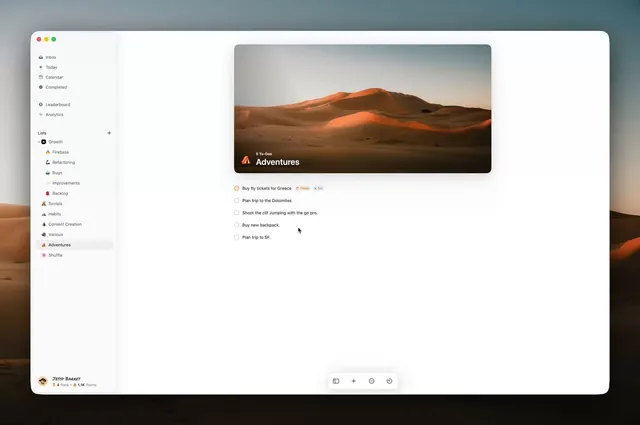Open the Leaderboard page
Screen dimensions: 640x425
54,105
